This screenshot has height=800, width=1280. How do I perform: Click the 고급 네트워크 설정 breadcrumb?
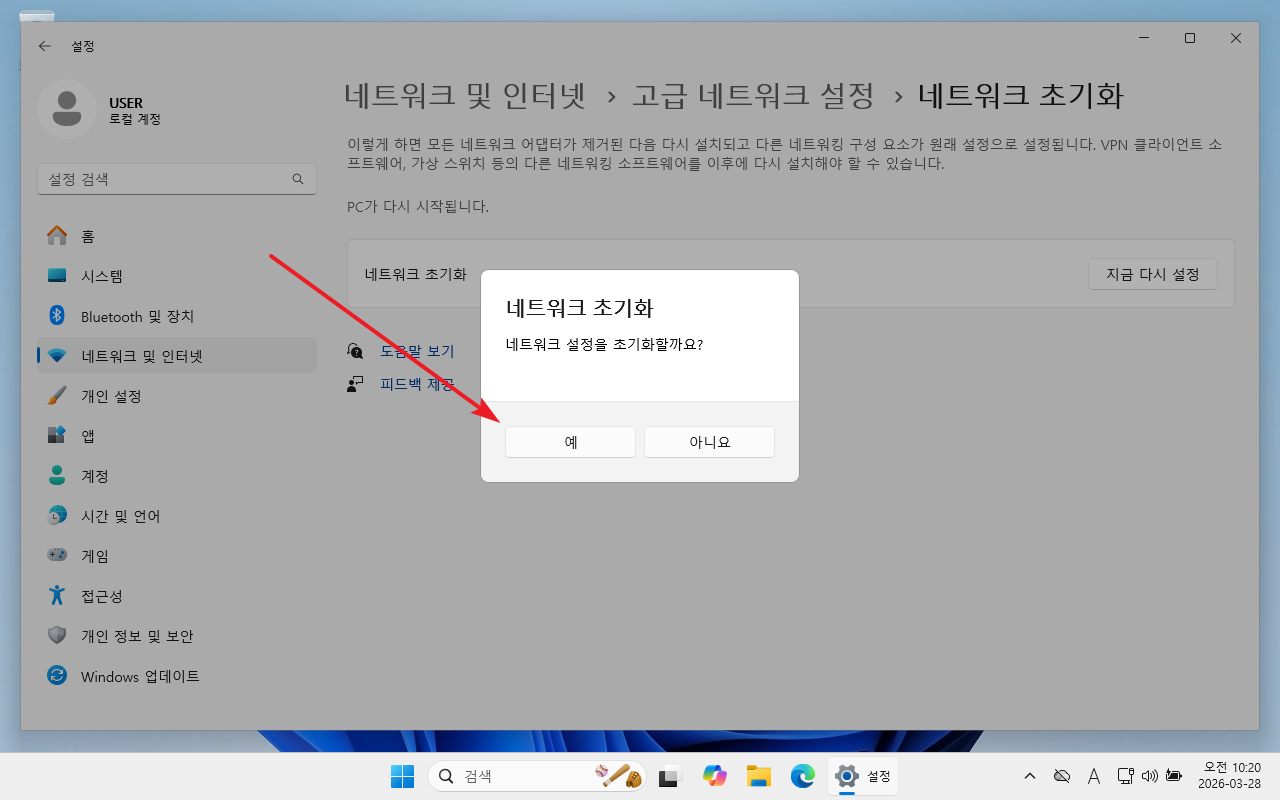(x=753, y=96)
